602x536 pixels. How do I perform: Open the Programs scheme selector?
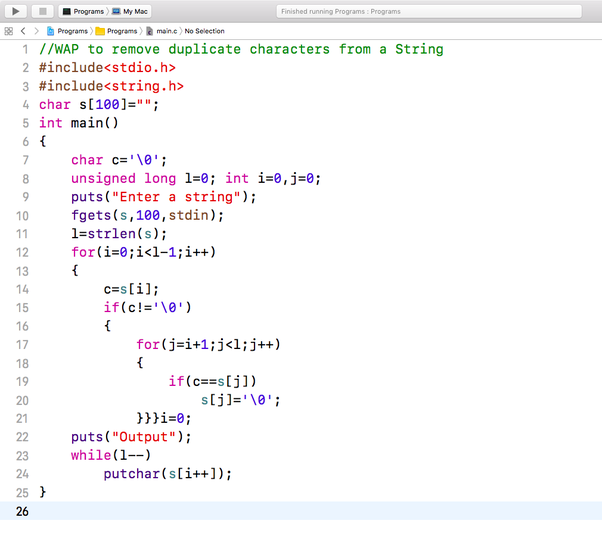83,11
